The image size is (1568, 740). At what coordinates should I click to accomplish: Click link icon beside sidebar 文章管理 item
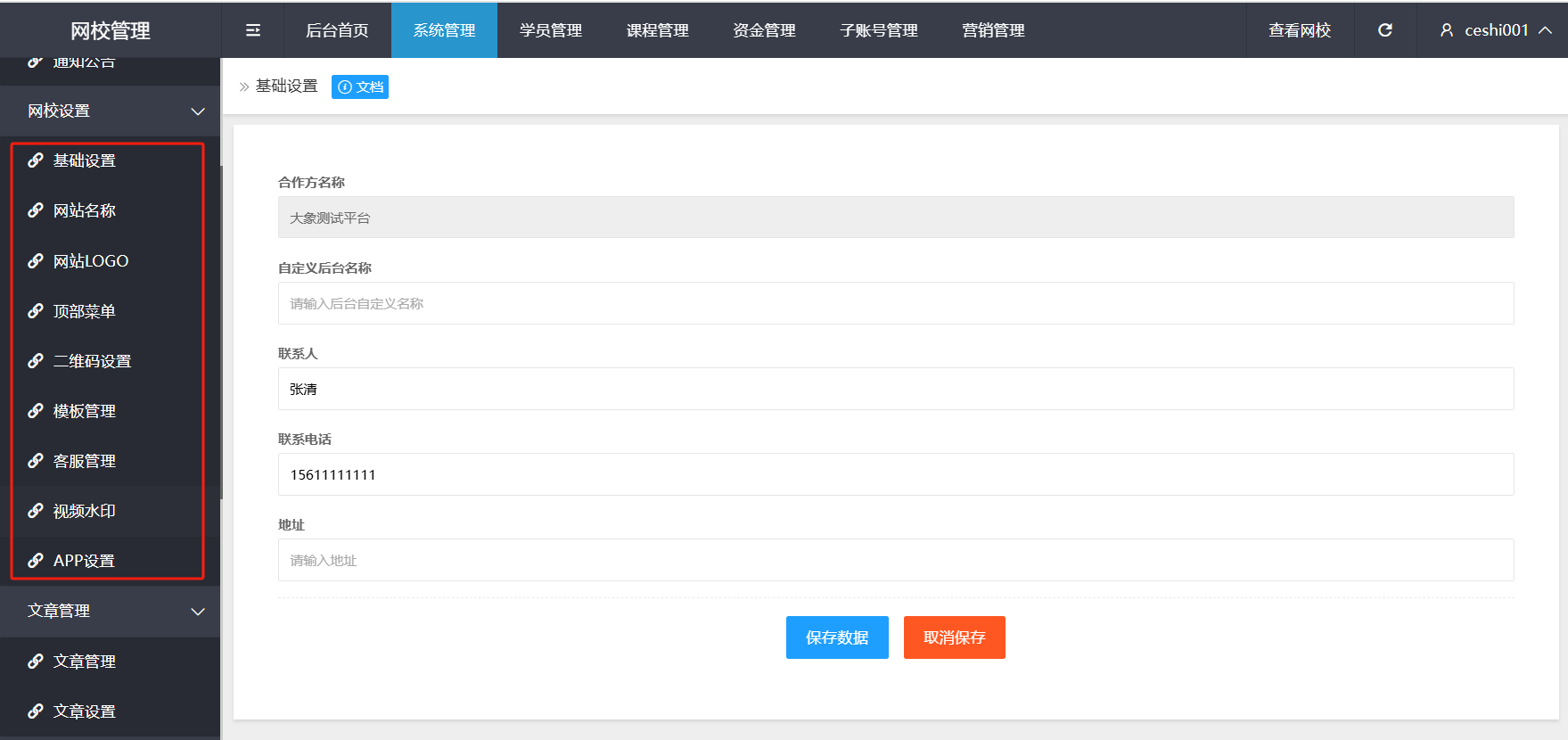coord(36,662)
